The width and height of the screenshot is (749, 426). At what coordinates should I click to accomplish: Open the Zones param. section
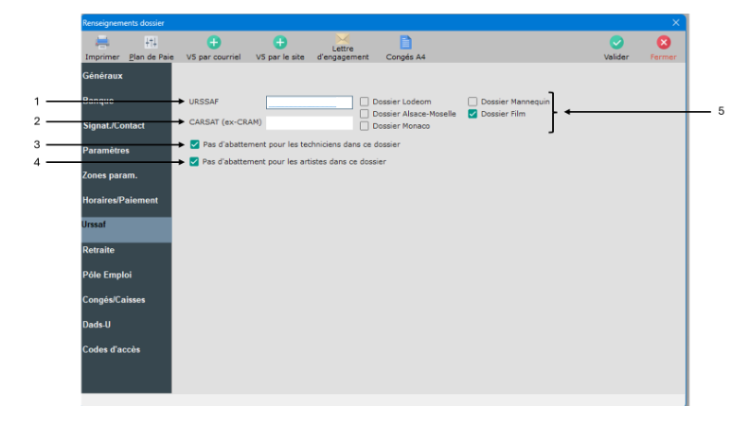tap(126, 175)
